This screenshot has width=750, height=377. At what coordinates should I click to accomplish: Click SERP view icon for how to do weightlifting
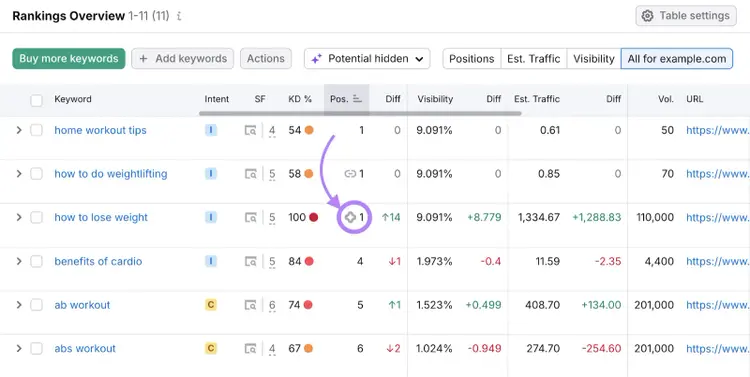click(x=251, y=174)
